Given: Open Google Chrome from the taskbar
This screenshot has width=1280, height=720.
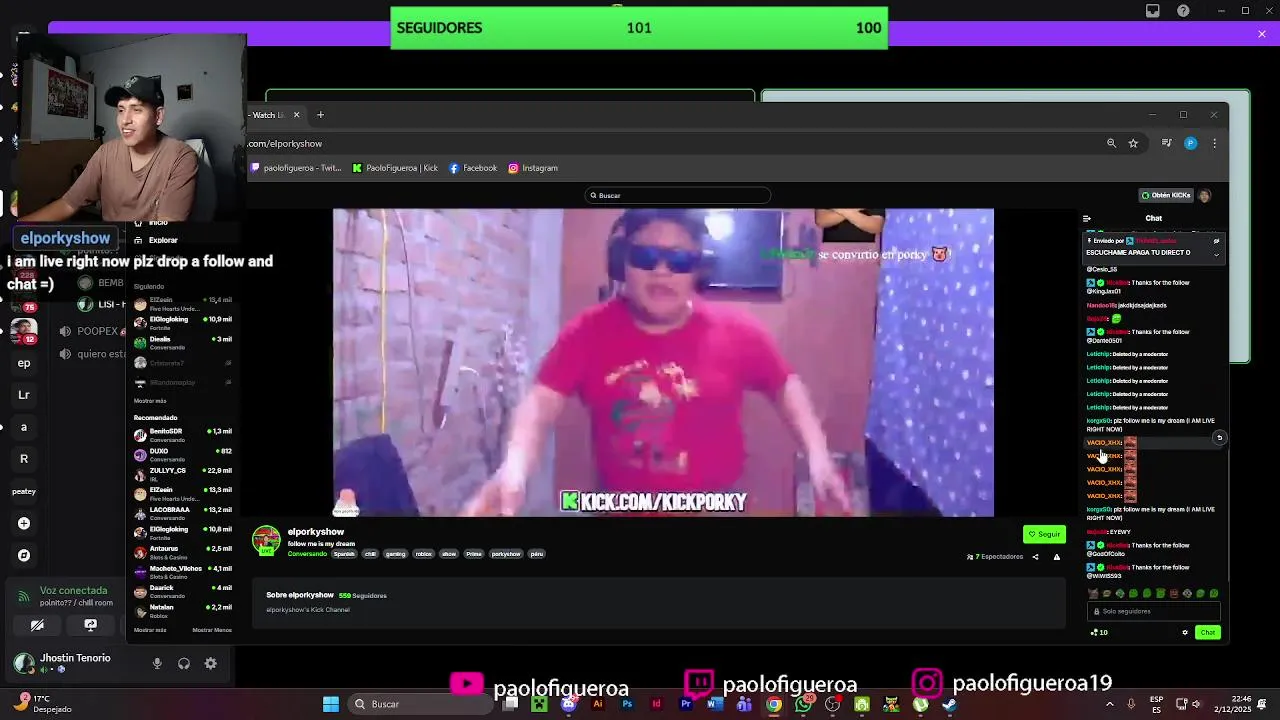Looking at the screenshot, I should [774, 704].
